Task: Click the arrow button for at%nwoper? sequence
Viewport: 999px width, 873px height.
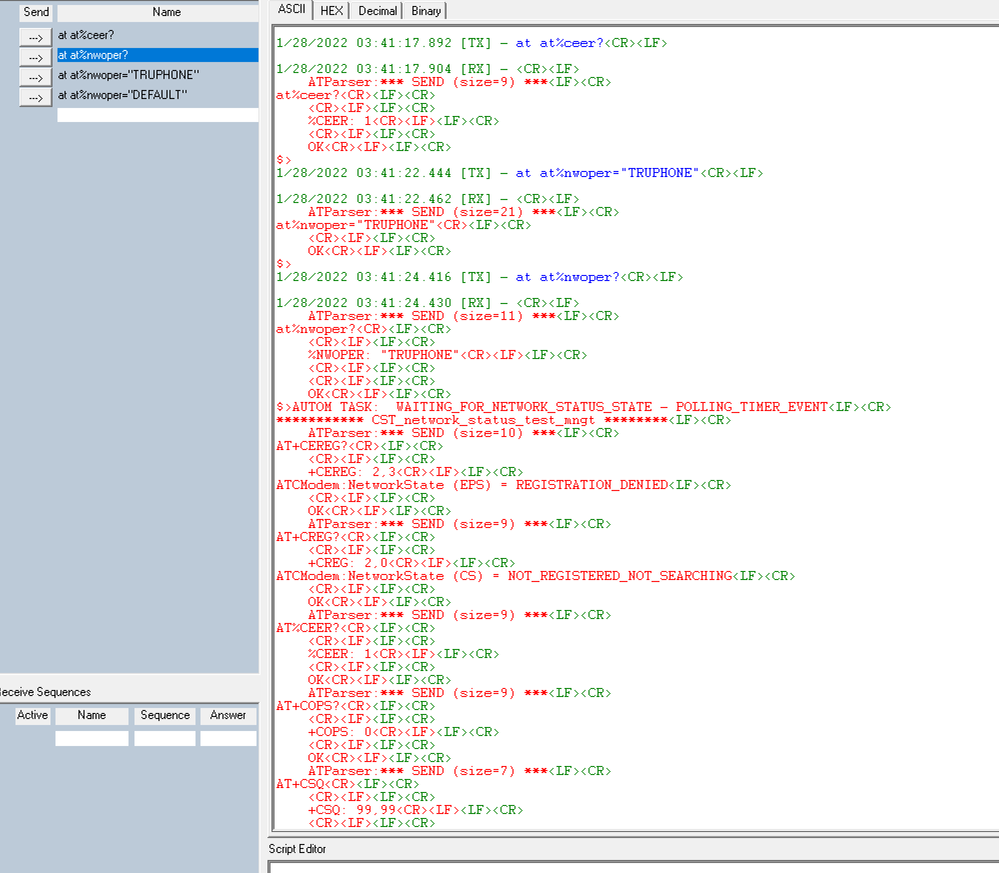Action: [x=35, y=57]
